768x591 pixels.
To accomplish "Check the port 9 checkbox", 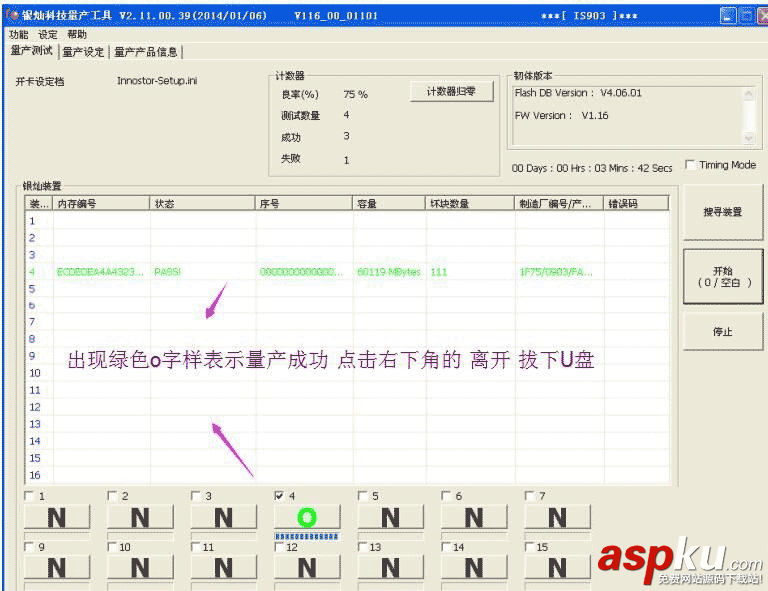I will pyautogui.click(x=29, y=547).
